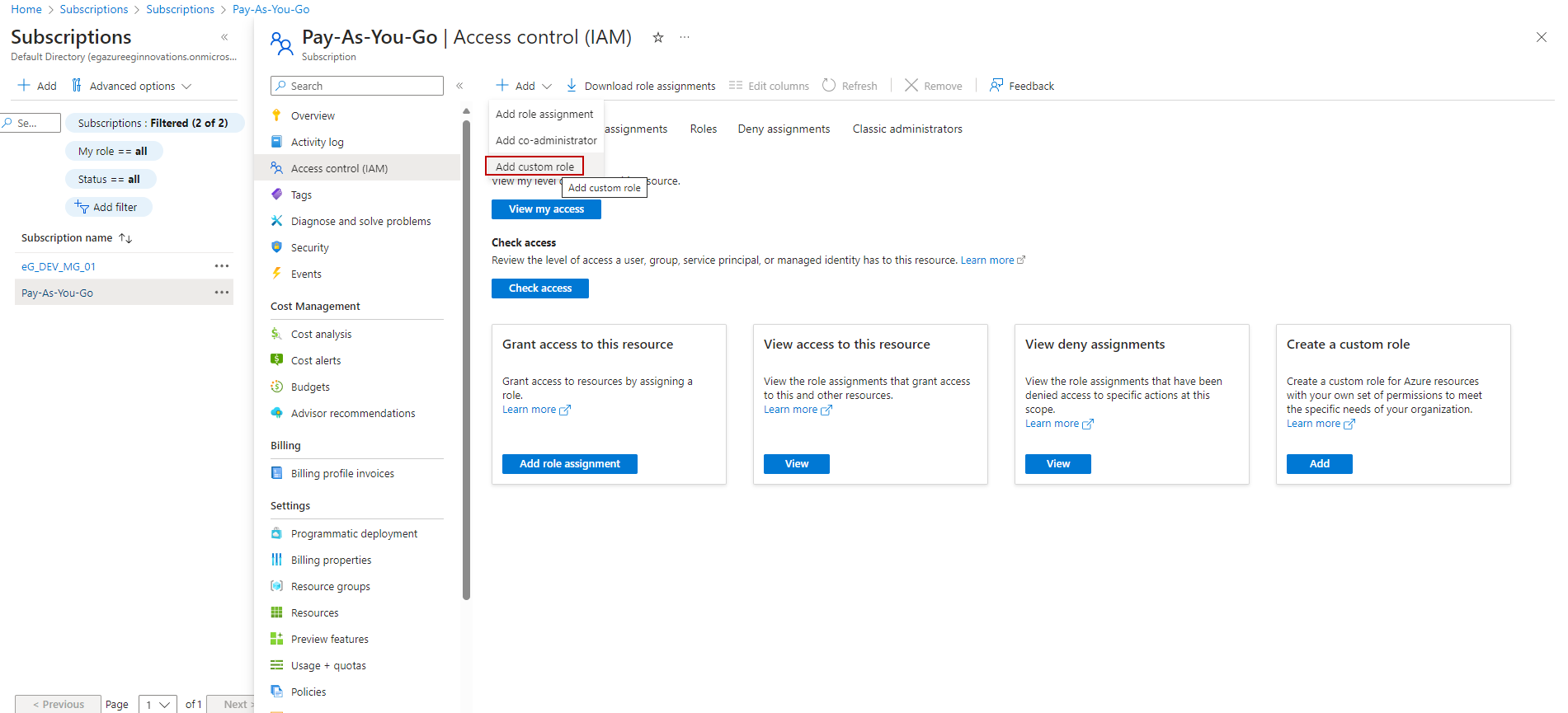Image resolution: width=1568 pixels, height=713 pixels.
Task: Click the Check access button
Action: [x=540, y=288]
